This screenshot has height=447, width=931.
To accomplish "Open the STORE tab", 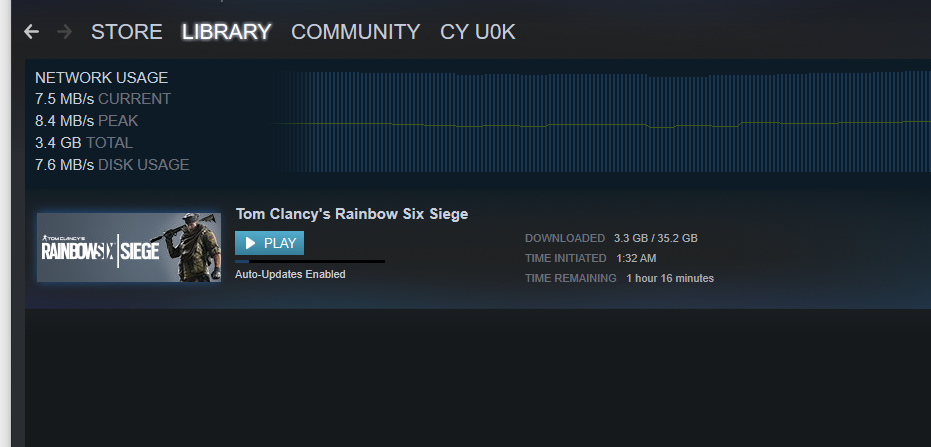I will pos(126,31).
